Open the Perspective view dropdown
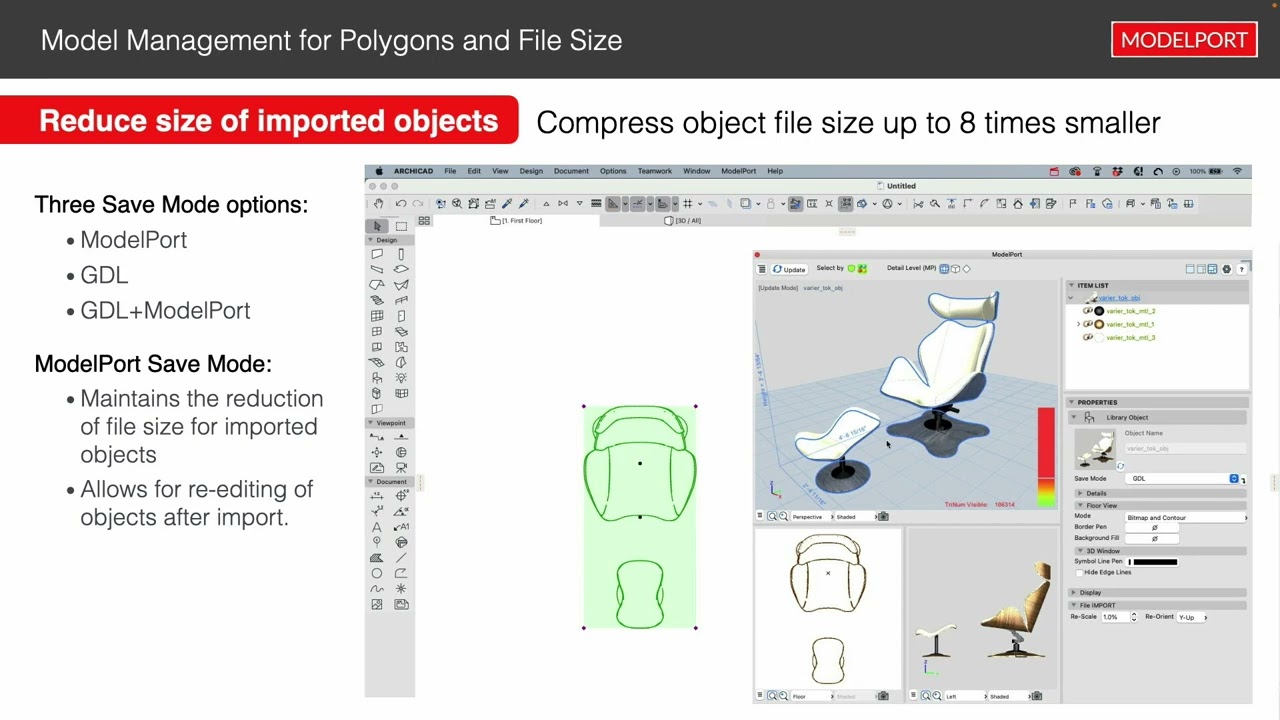Viewport: 1280px width, 720px height. pos(812,516)
